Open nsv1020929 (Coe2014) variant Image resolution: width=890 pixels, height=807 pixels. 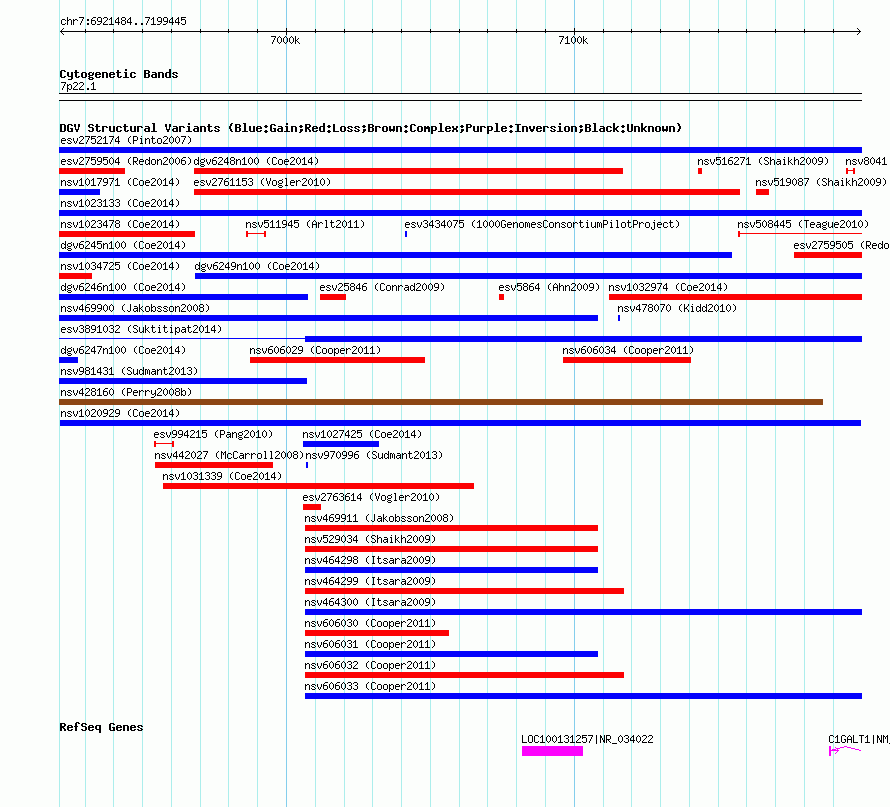(120, 413)
